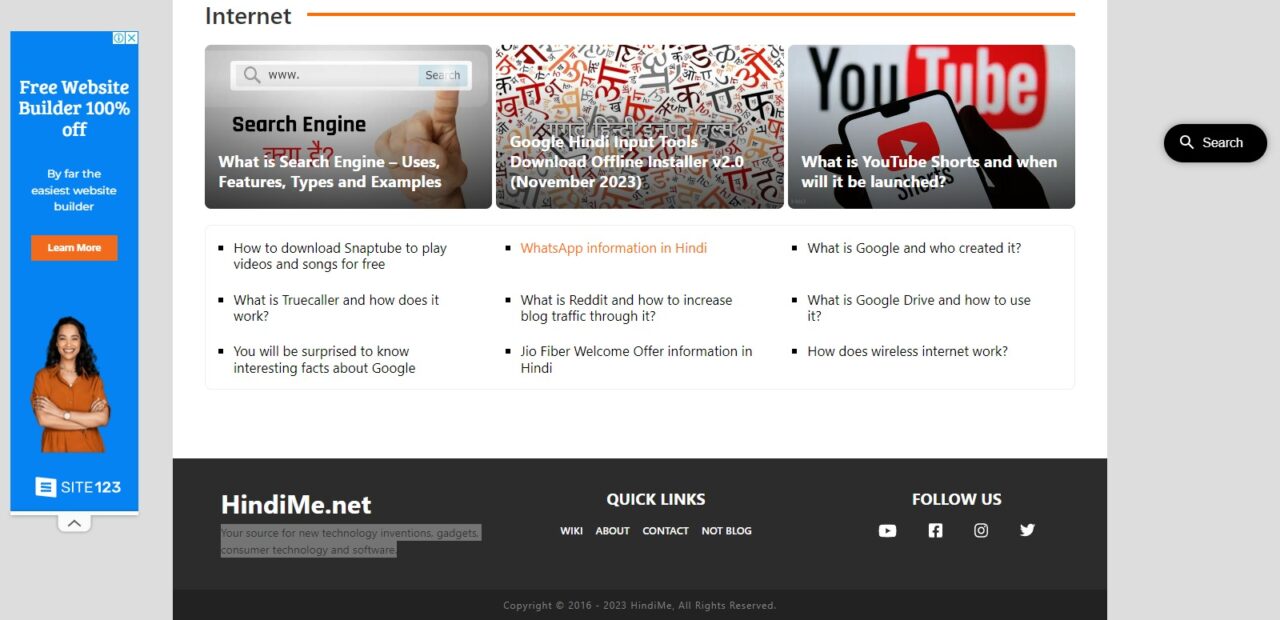This screenshot has height=620, width=1280.
Task: Click the magnifier icon in Search pill
Action: coord(1187,143)
